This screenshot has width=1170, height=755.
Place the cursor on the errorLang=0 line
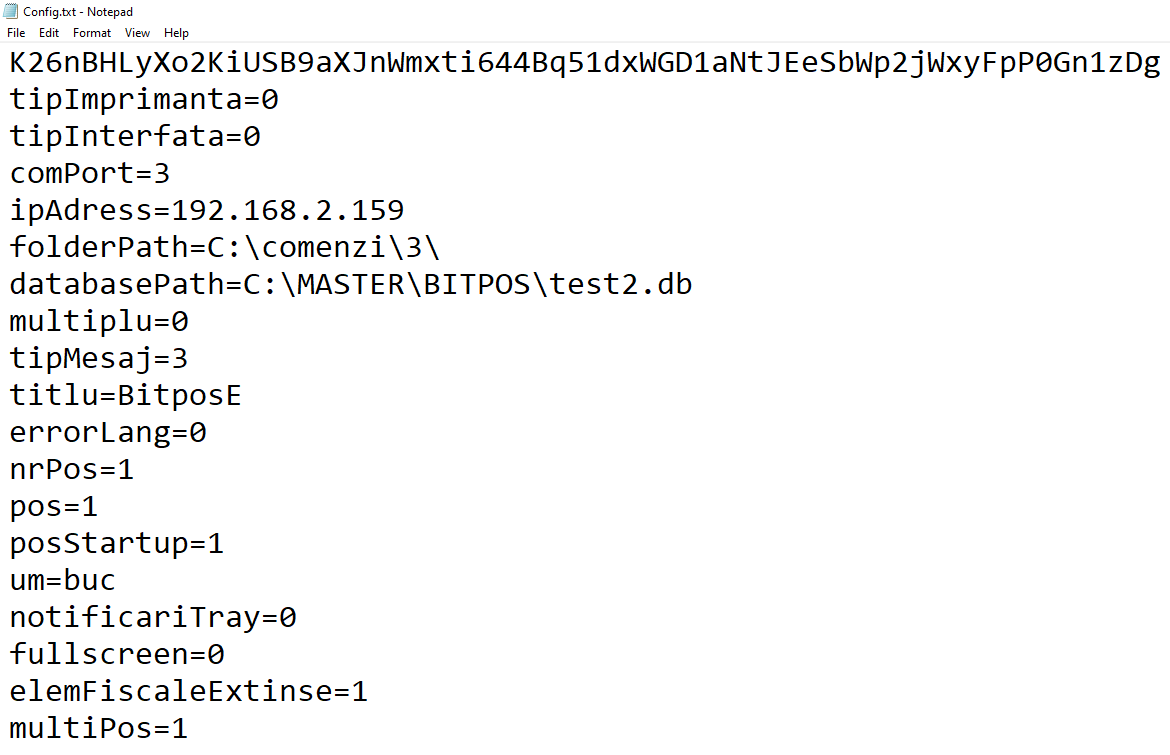tap(107, 433)
